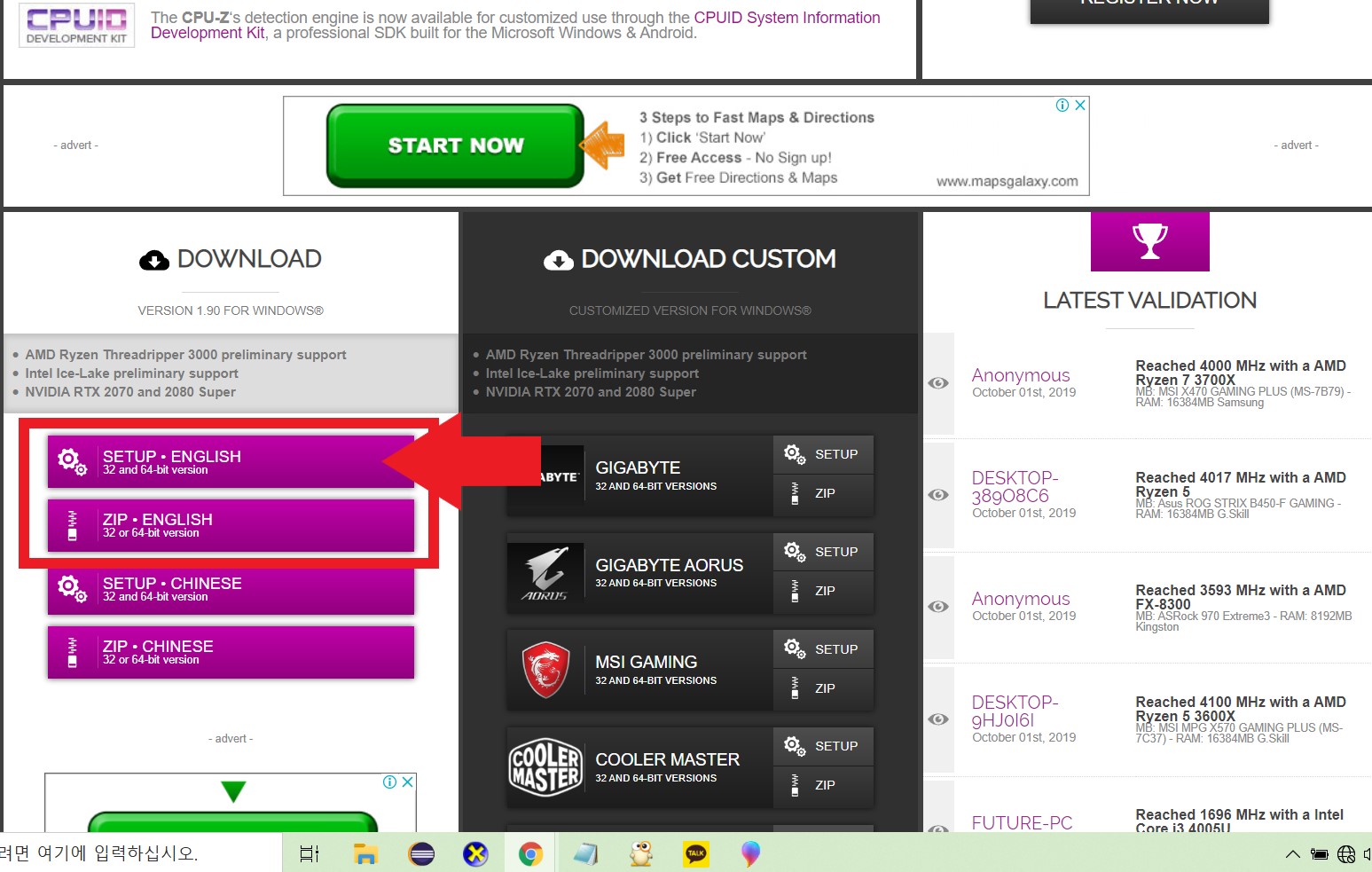View validation eye icon for DESKTOP-9HJ0I6I
This screenshot has height=872, width=1372.
tap(938, 719)
